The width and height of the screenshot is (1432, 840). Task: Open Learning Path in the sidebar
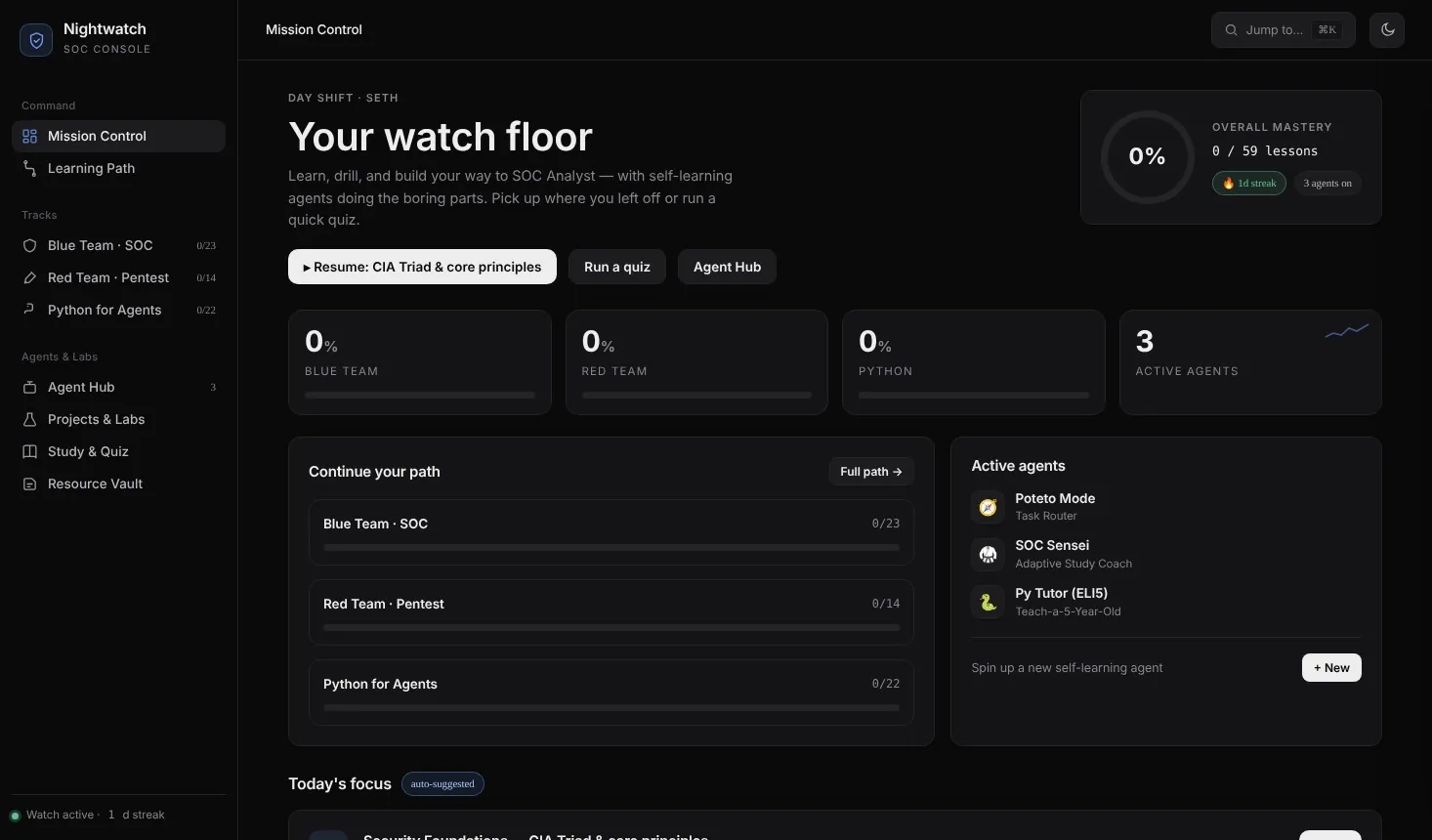click(118, 169)
